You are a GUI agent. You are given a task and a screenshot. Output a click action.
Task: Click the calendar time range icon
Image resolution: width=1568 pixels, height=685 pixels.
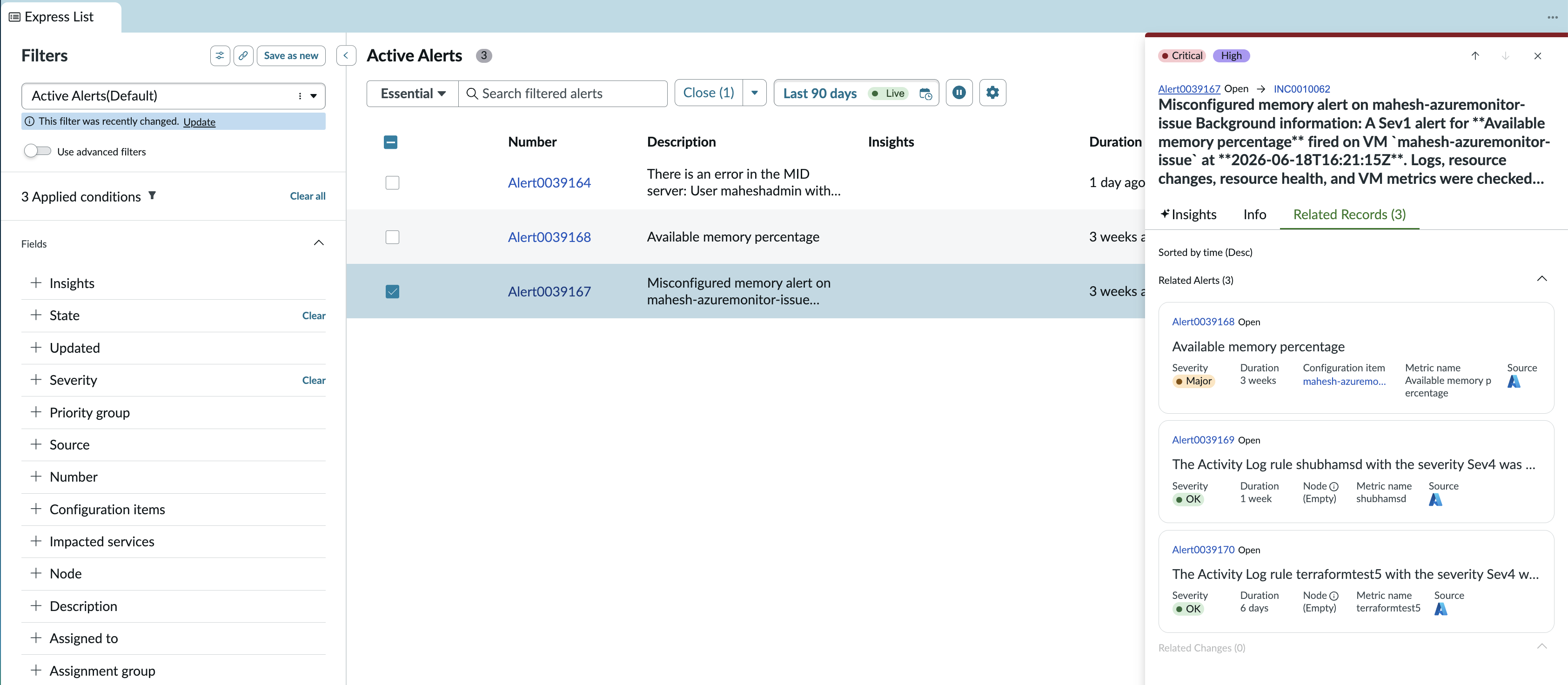click(x=925, y=93)
